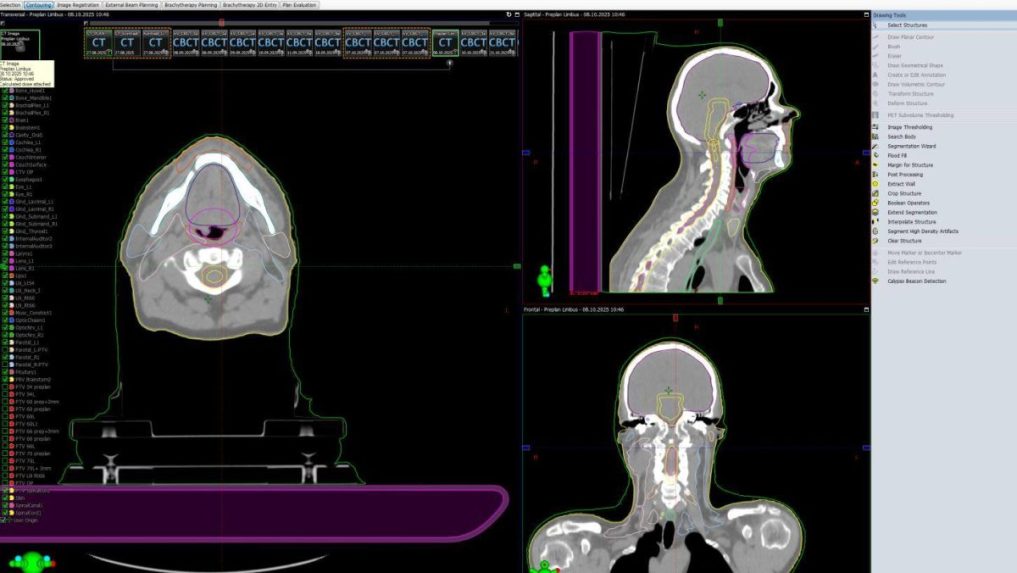
Task: Toggle the User Origin checkbox
Action: coord(5,519)
